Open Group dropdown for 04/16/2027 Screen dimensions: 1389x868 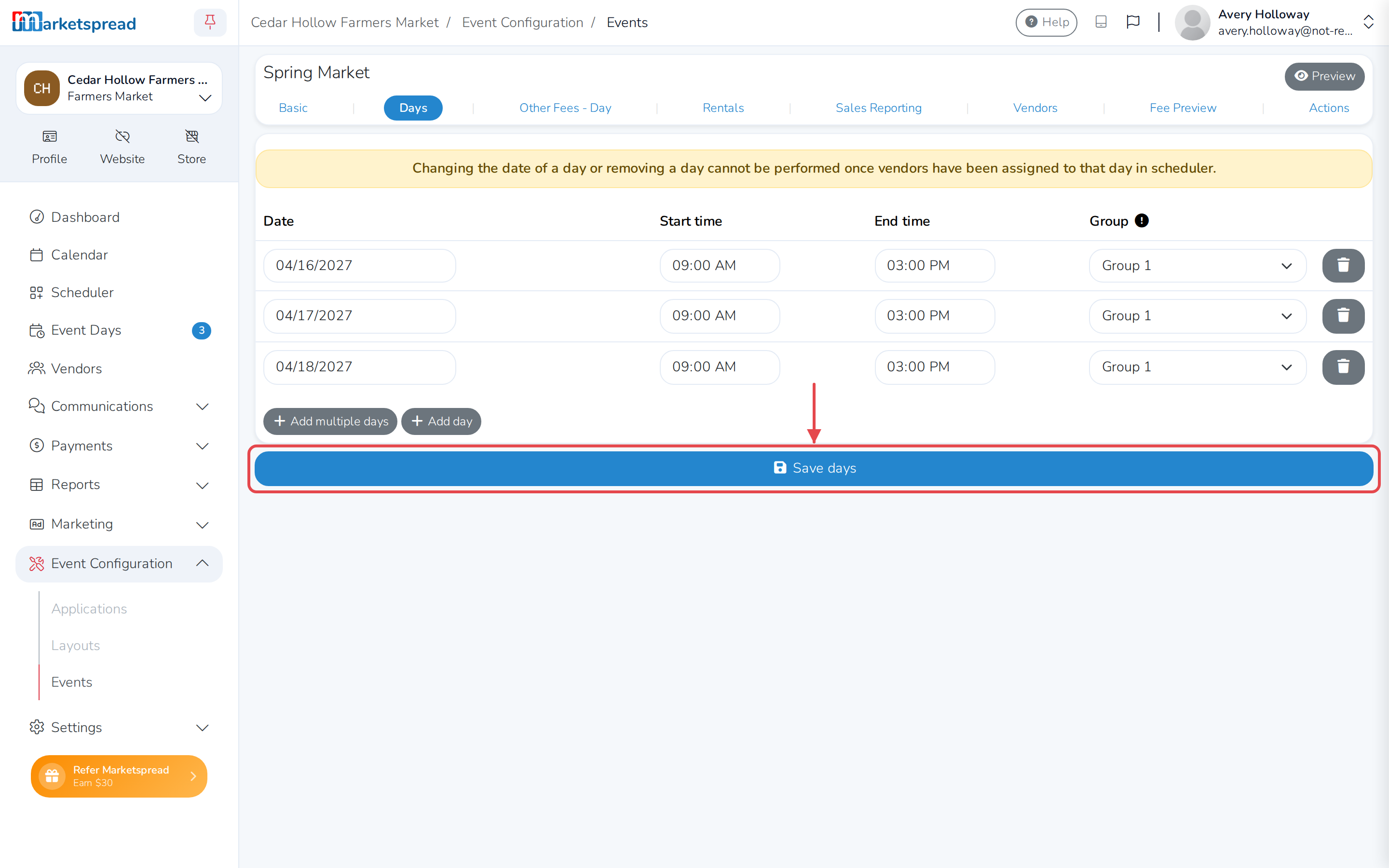1198,265
